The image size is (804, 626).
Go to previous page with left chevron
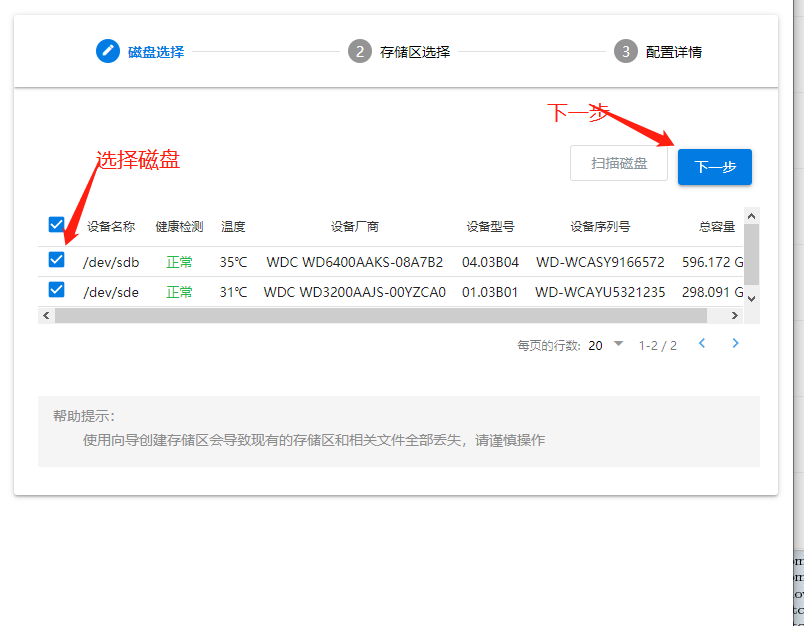pyautogui.click(x=702, y=344)
